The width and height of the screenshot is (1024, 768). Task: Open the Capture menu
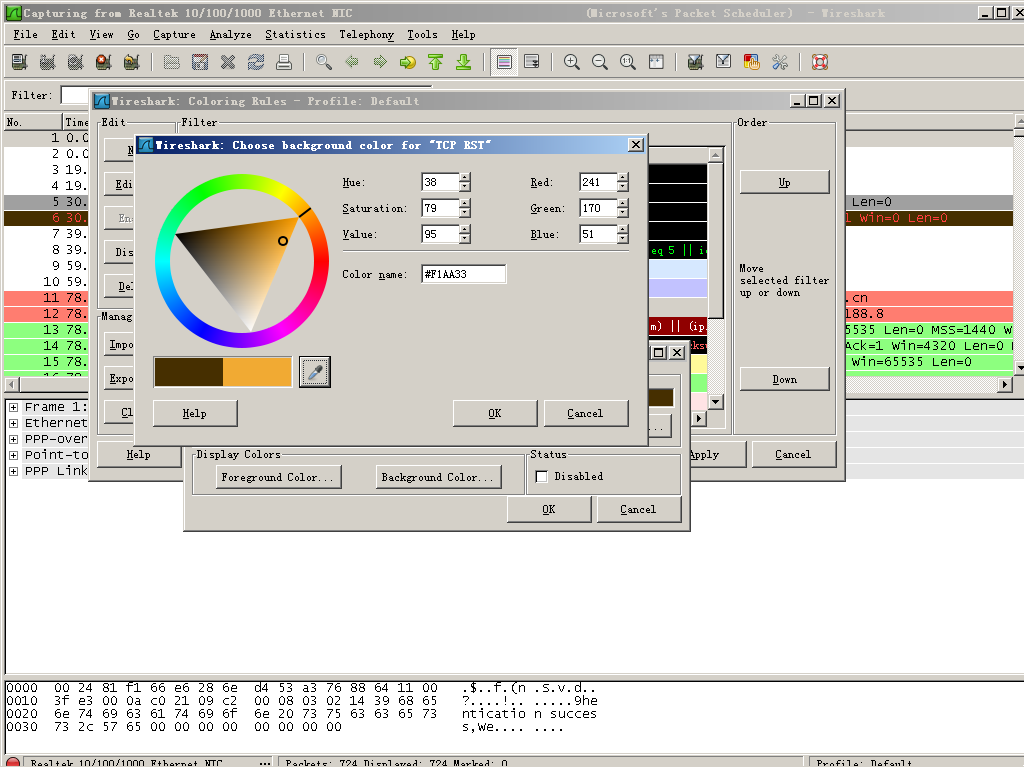174,35
